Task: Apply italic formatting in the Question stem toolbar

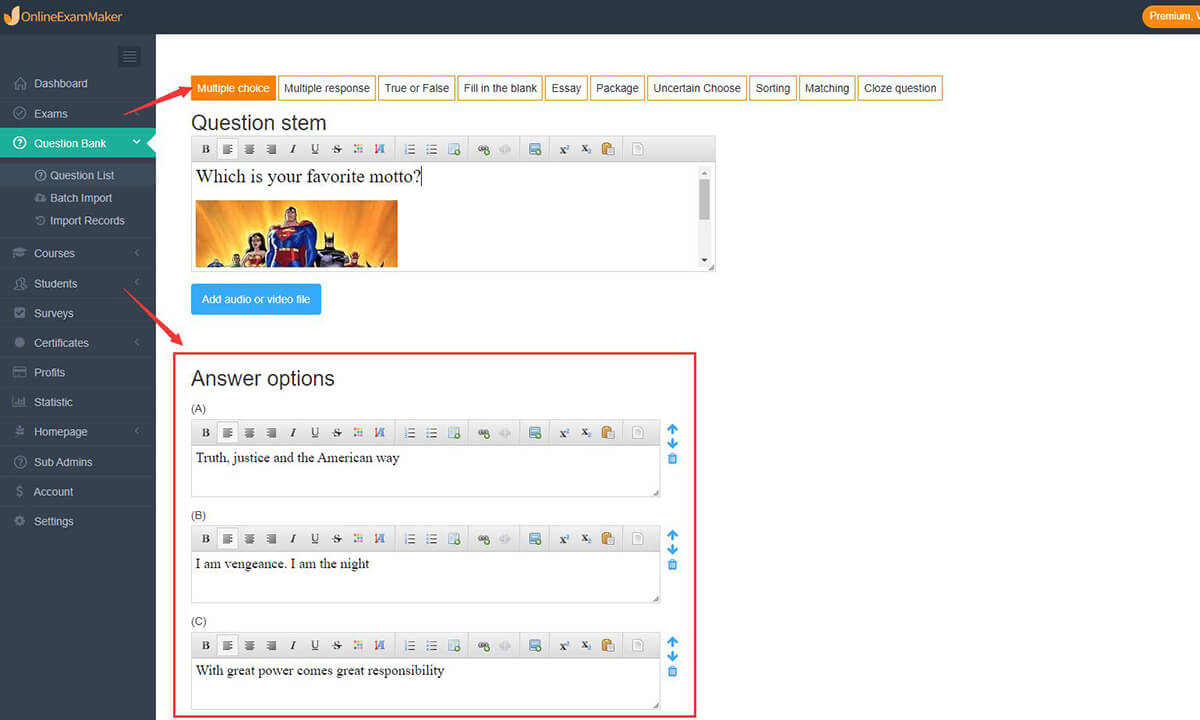Action: (x=293, y=148)
